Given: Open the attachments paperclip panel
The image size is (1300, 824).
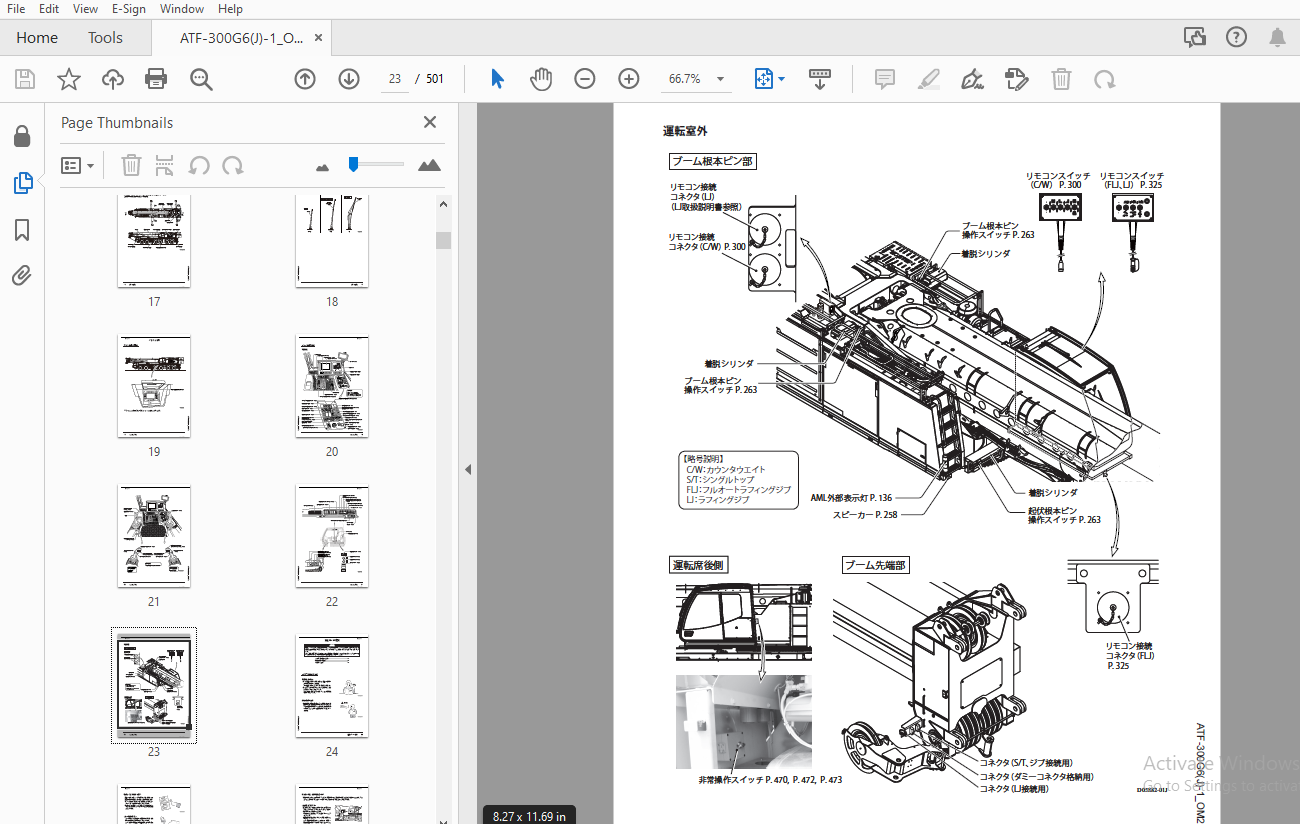Looking at the screenshot, I should click(22, 276).
